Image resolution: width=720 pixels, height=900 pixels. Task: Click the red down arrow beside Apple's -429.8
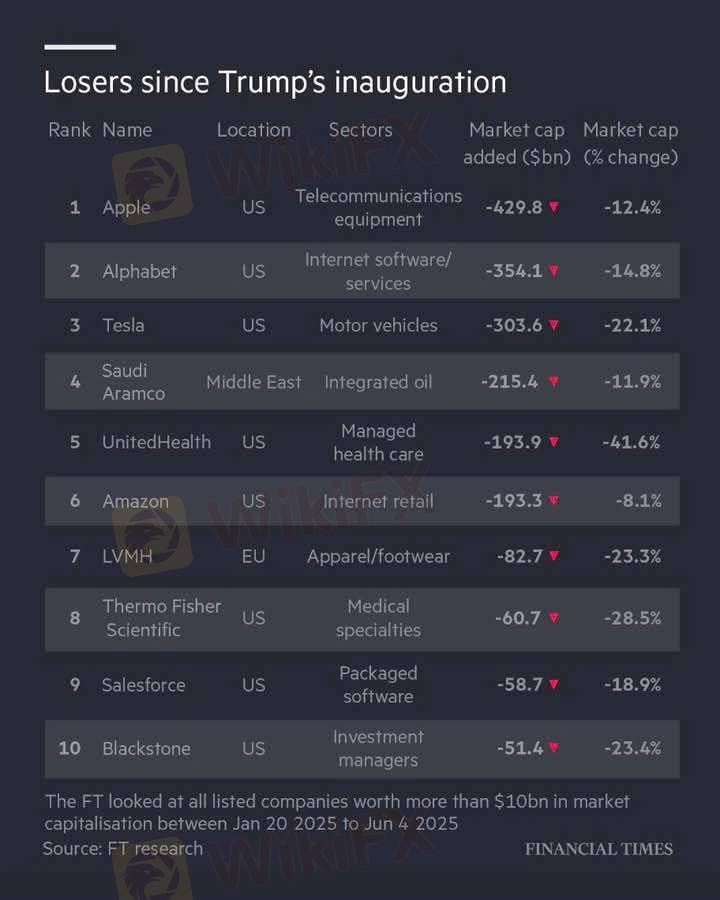coord(553,207)
